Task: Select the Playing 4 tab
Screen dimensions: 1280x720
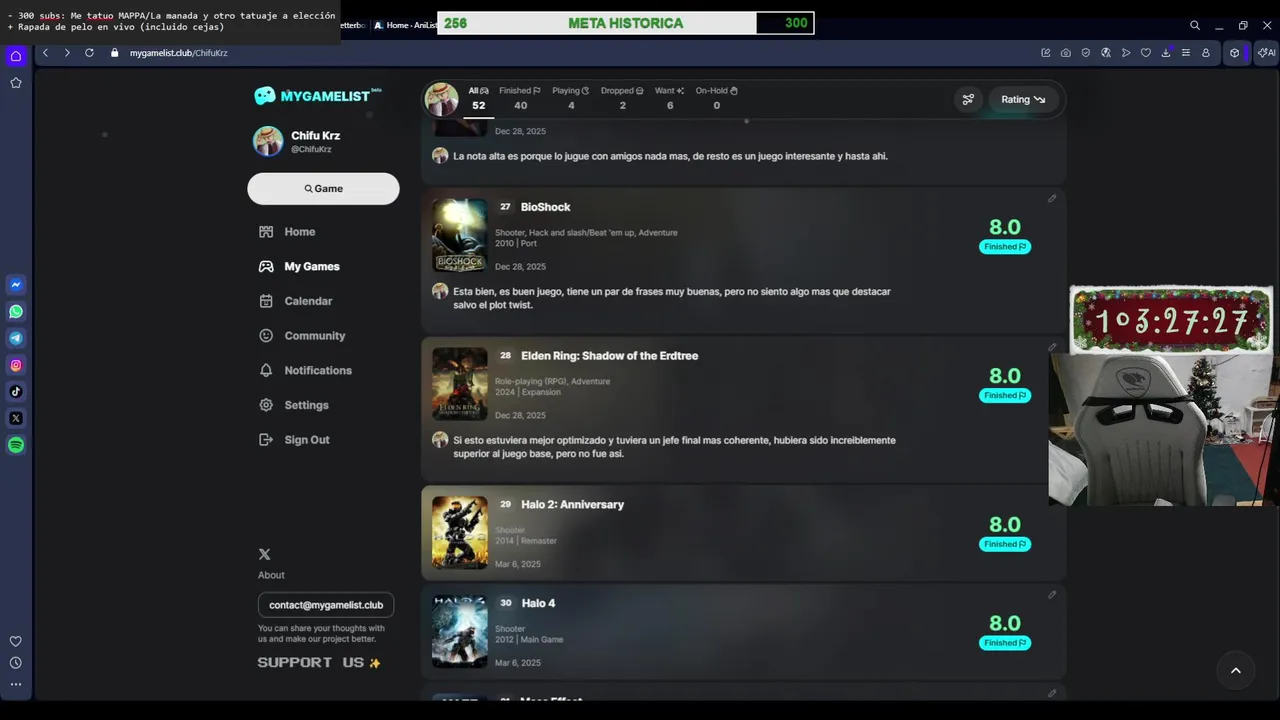Action: [571, 98]
